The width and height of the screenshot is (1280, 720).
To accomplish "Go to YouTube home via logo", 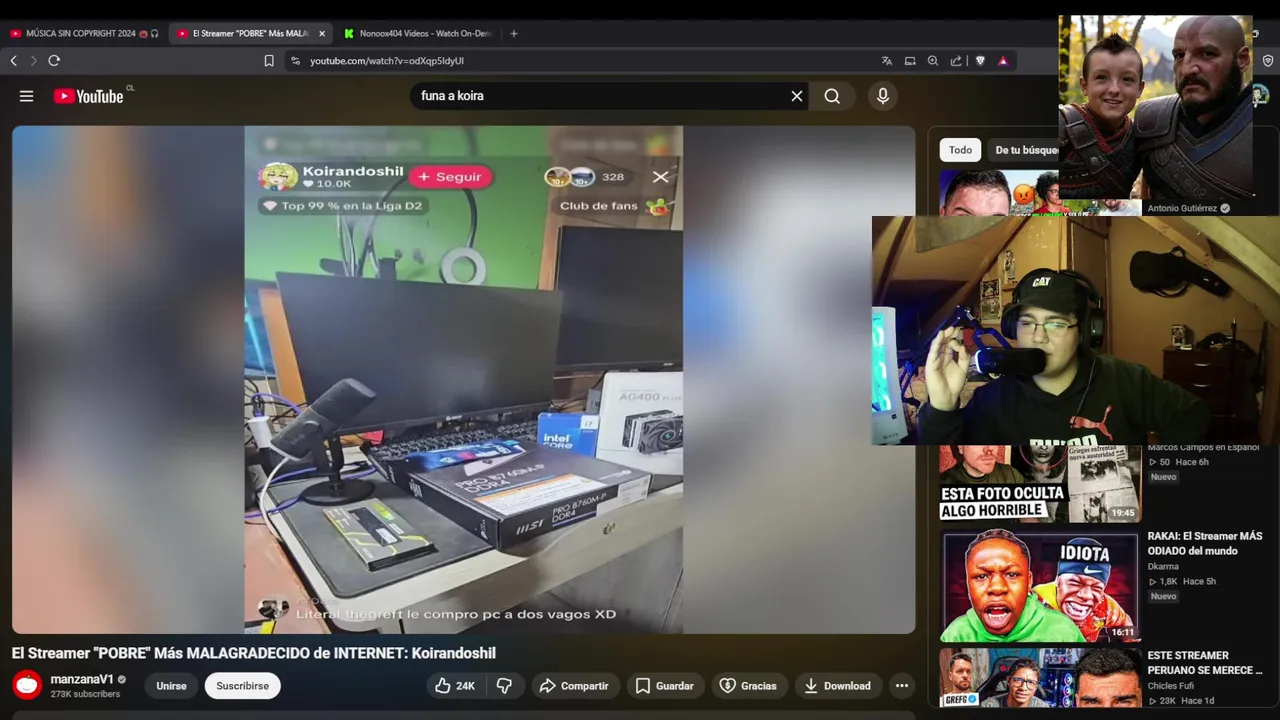I will pyautogui.click(x=88, y=96).
